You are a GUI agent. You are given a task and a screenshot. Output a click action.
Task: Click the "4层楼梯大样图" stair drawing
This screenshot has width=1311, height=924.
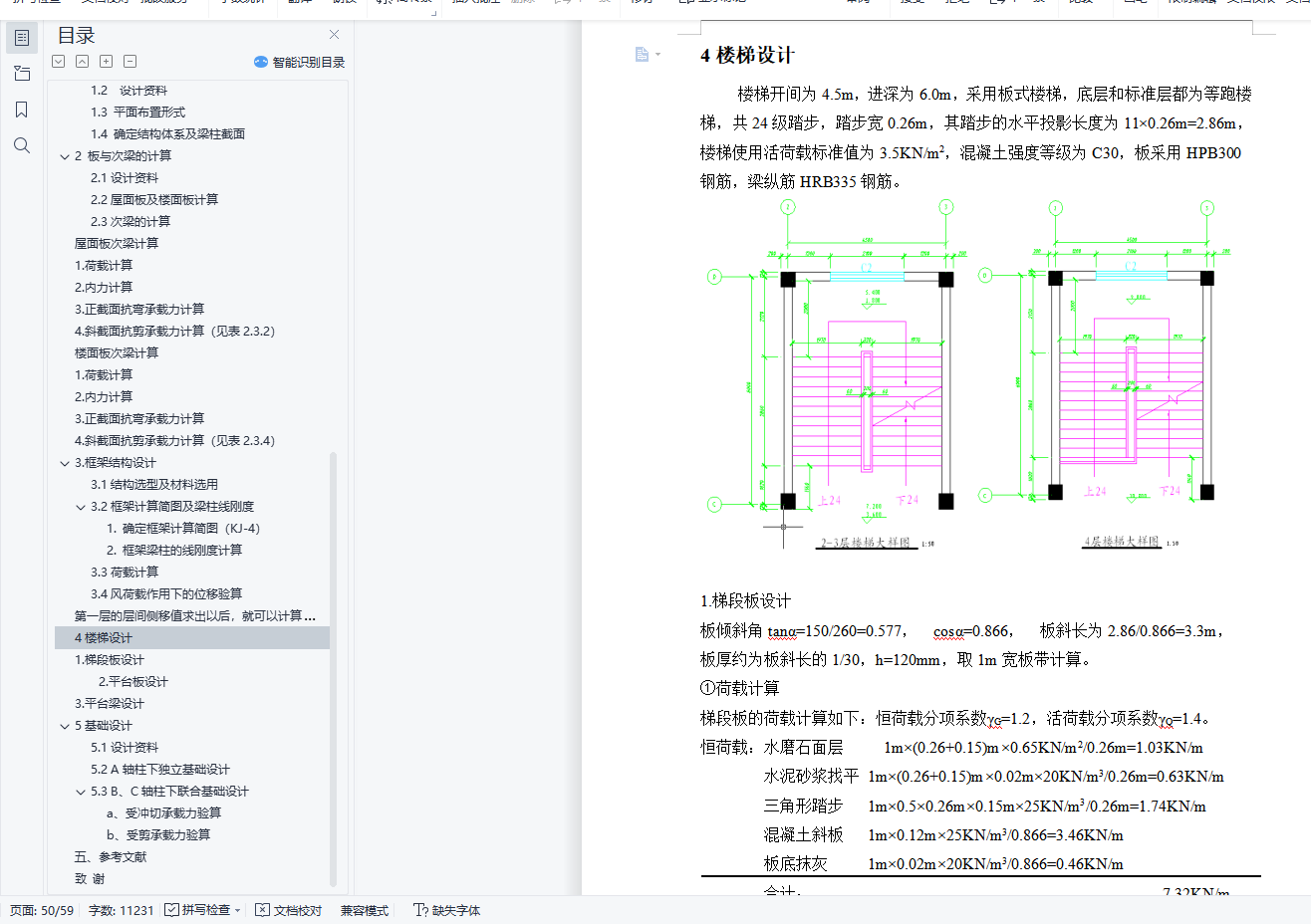pos(1104,375)
